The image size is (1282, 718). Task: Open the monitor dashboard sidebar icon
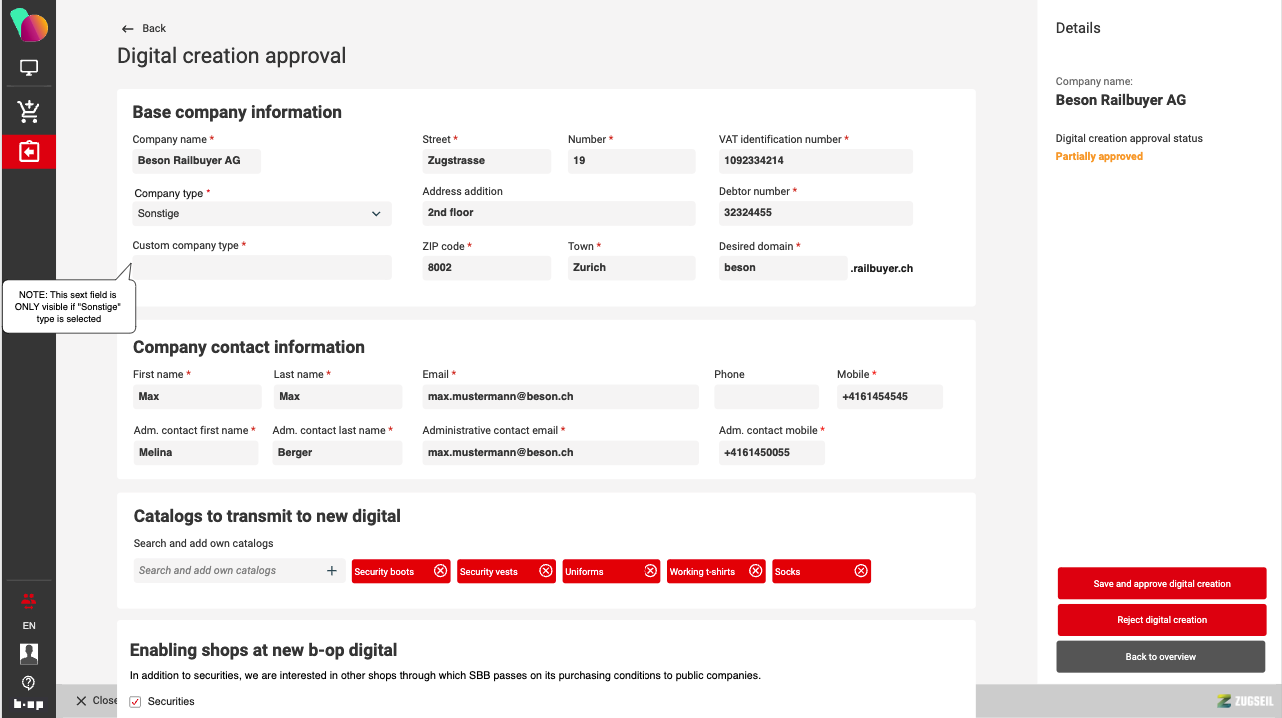click(x=29, y=68)
